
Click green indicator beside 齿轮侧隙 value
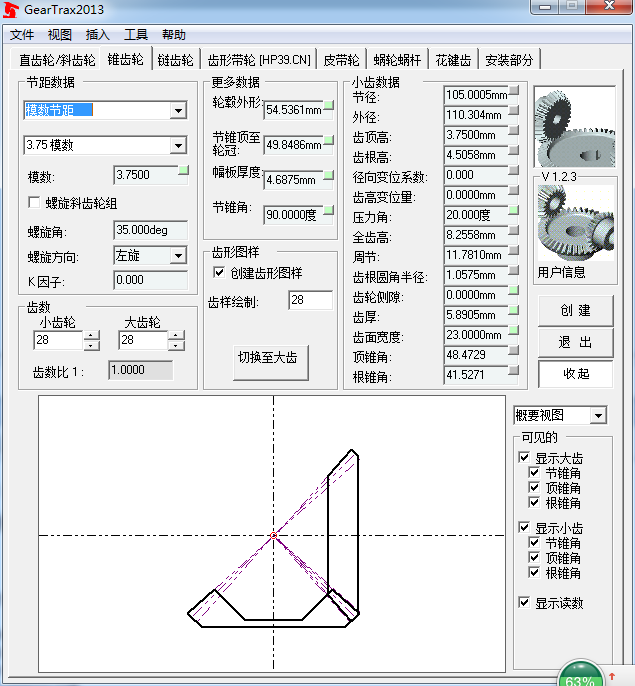tap(514, 290)
